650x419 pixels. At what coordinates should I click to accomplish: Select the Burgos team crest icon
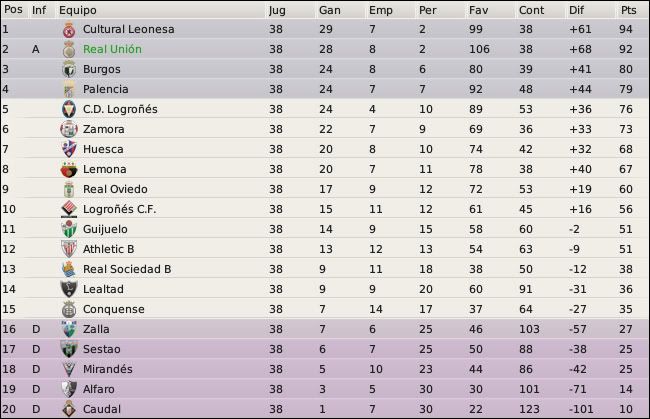(69, 69)
